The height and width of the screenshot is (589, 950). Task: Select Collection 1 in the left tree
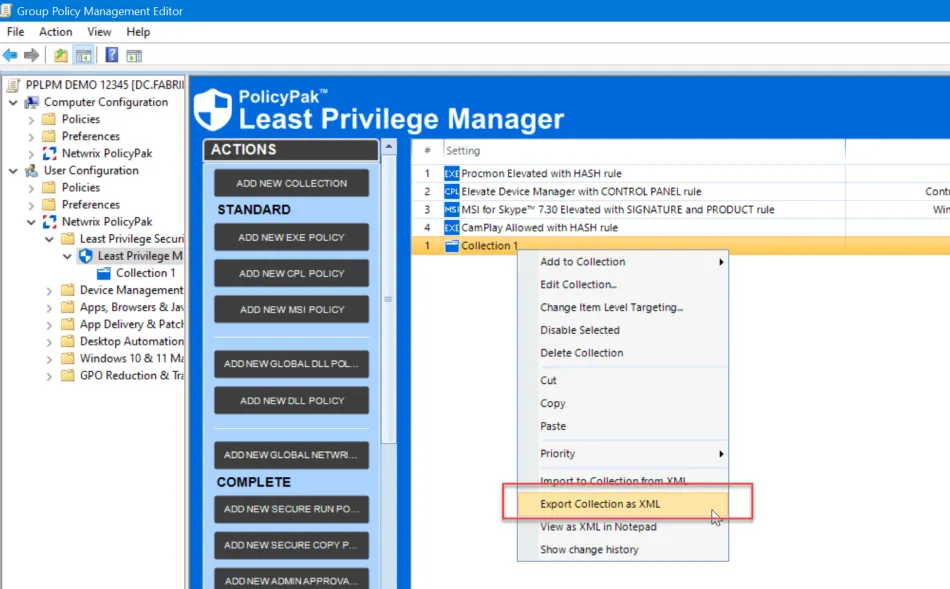145,273
